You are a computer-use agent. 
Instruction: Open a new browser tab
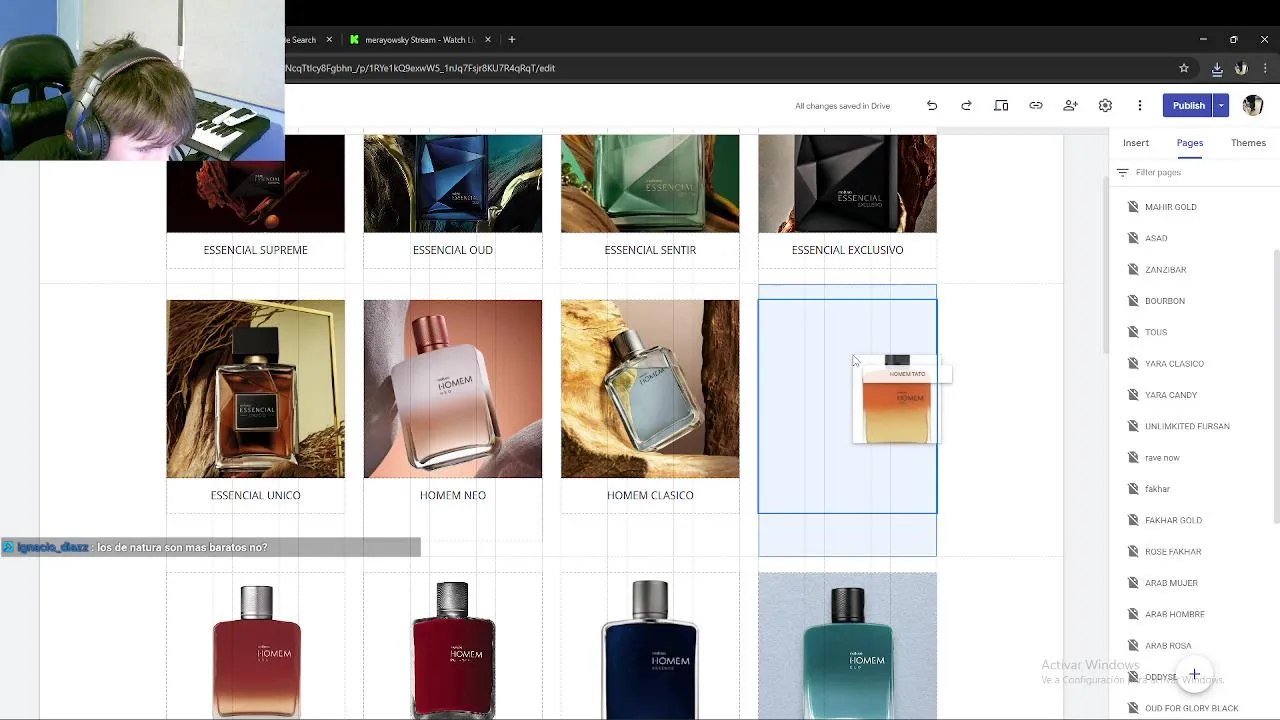pyautogui.click(x=512, y=39)
